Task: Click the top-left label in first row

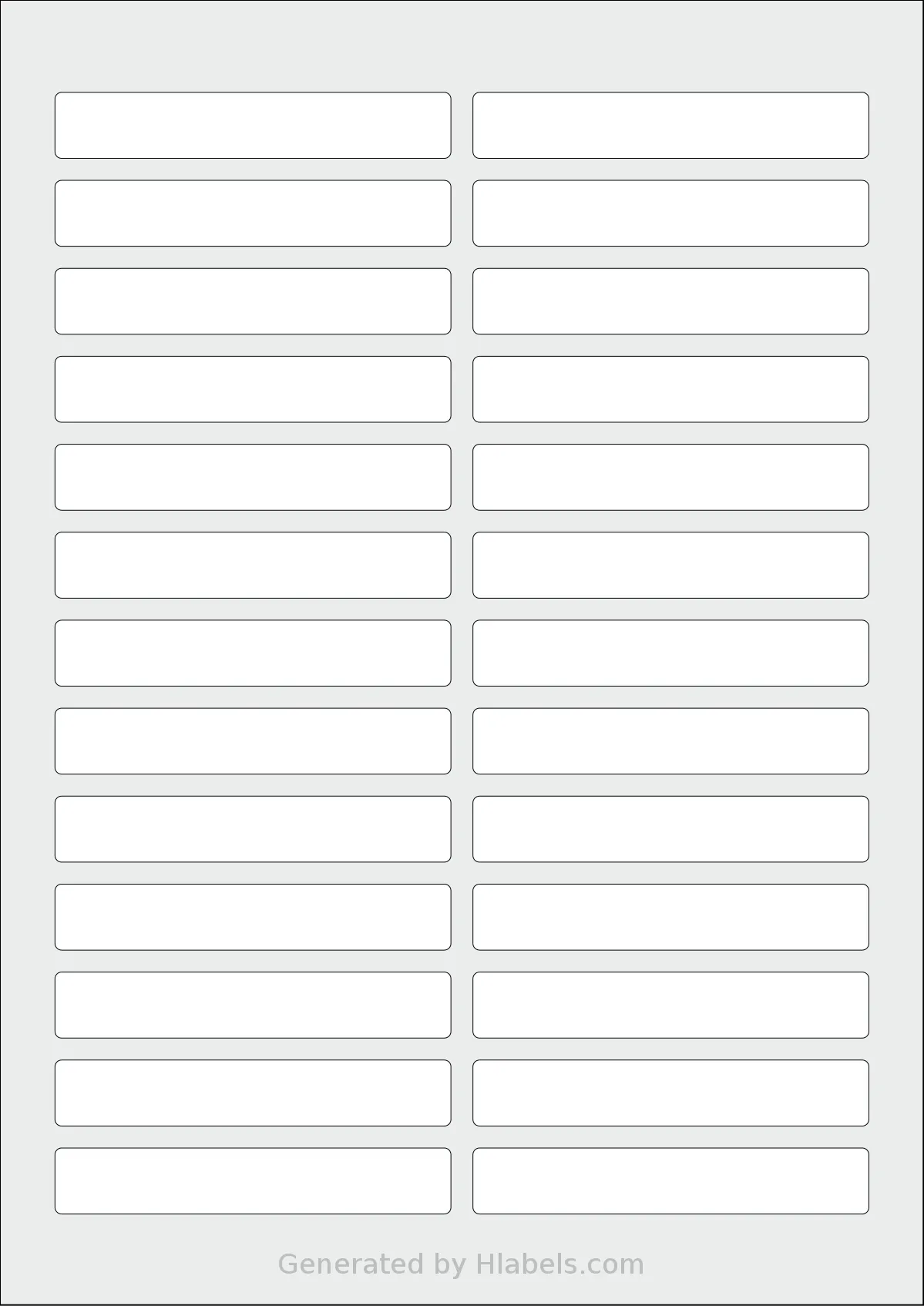Action: pyautogui.click(x=253, y=126)
